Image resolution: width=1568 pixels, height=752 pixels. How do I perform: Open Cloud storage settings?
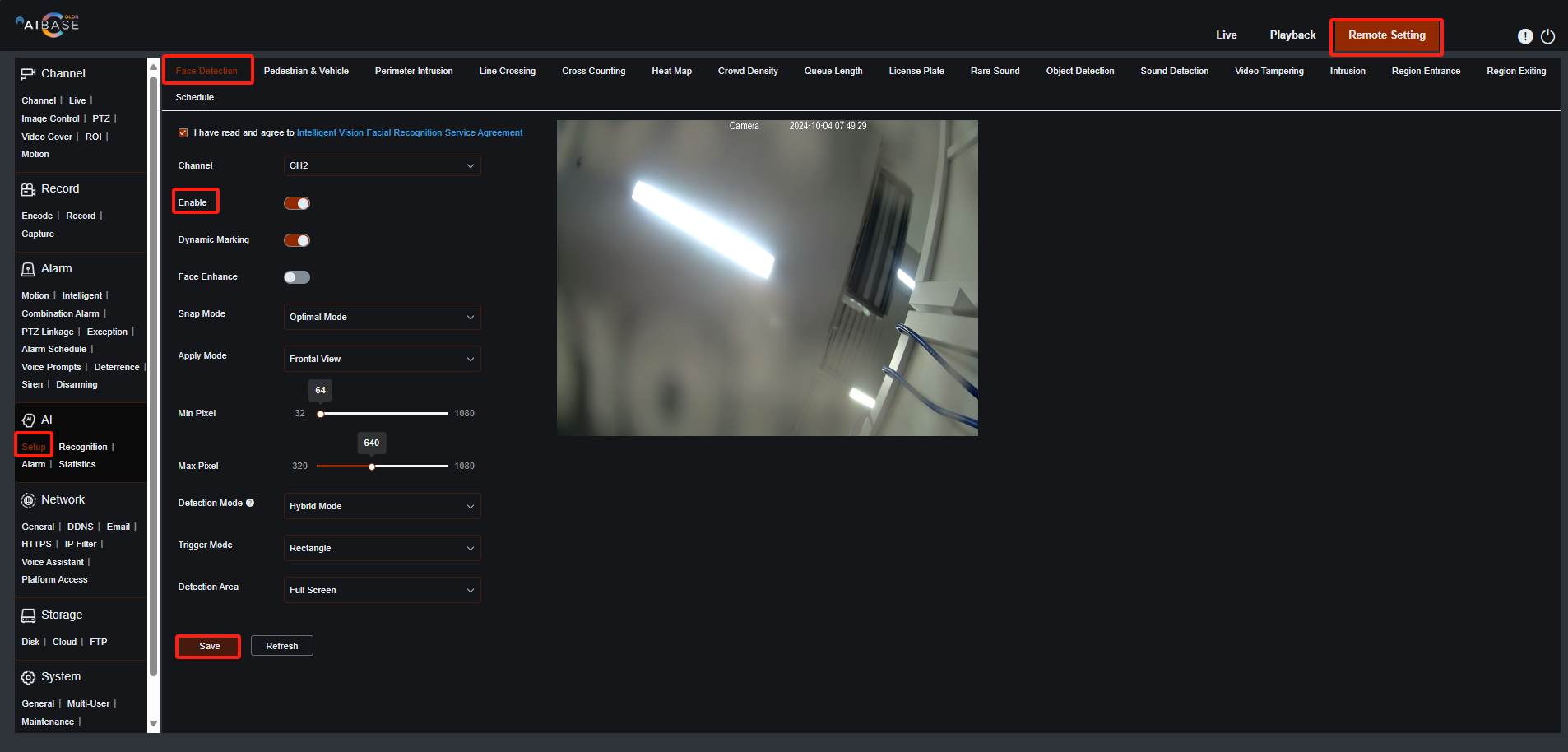point(64,642)
